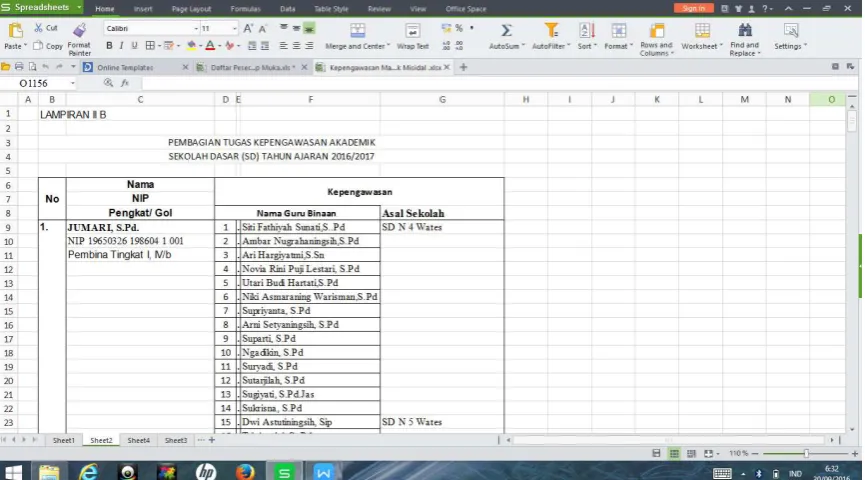Collapse the ribbon with chevron button
The height and width of the screenshot is (480, 865).
tap(788, 8)
